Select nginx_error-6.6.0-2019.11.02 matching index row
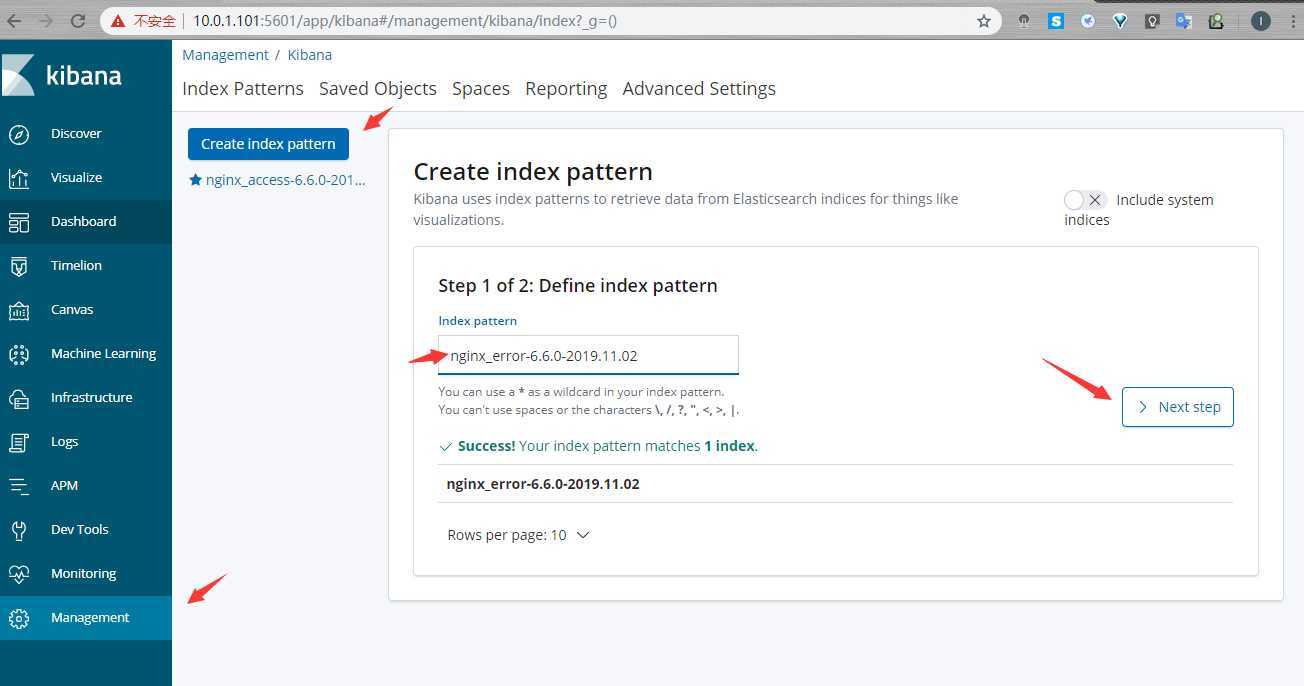 [x=835, y=484]
